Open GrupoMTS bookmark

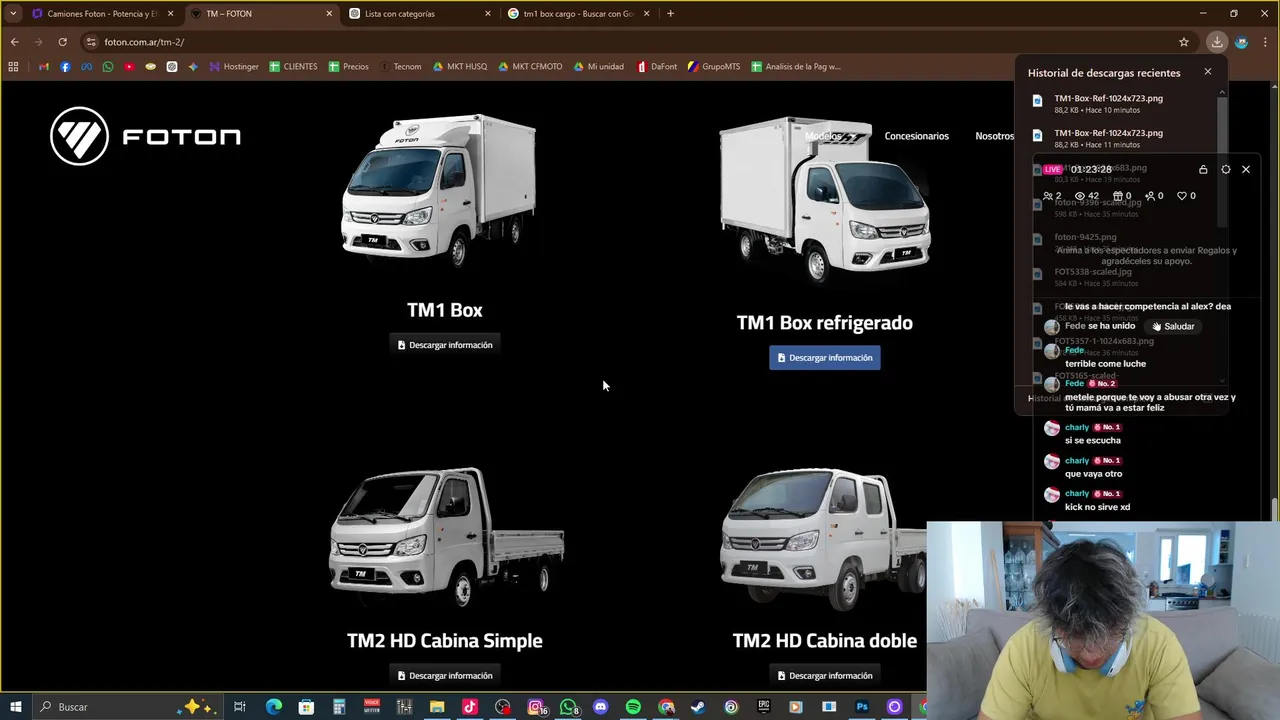(713, 67)
